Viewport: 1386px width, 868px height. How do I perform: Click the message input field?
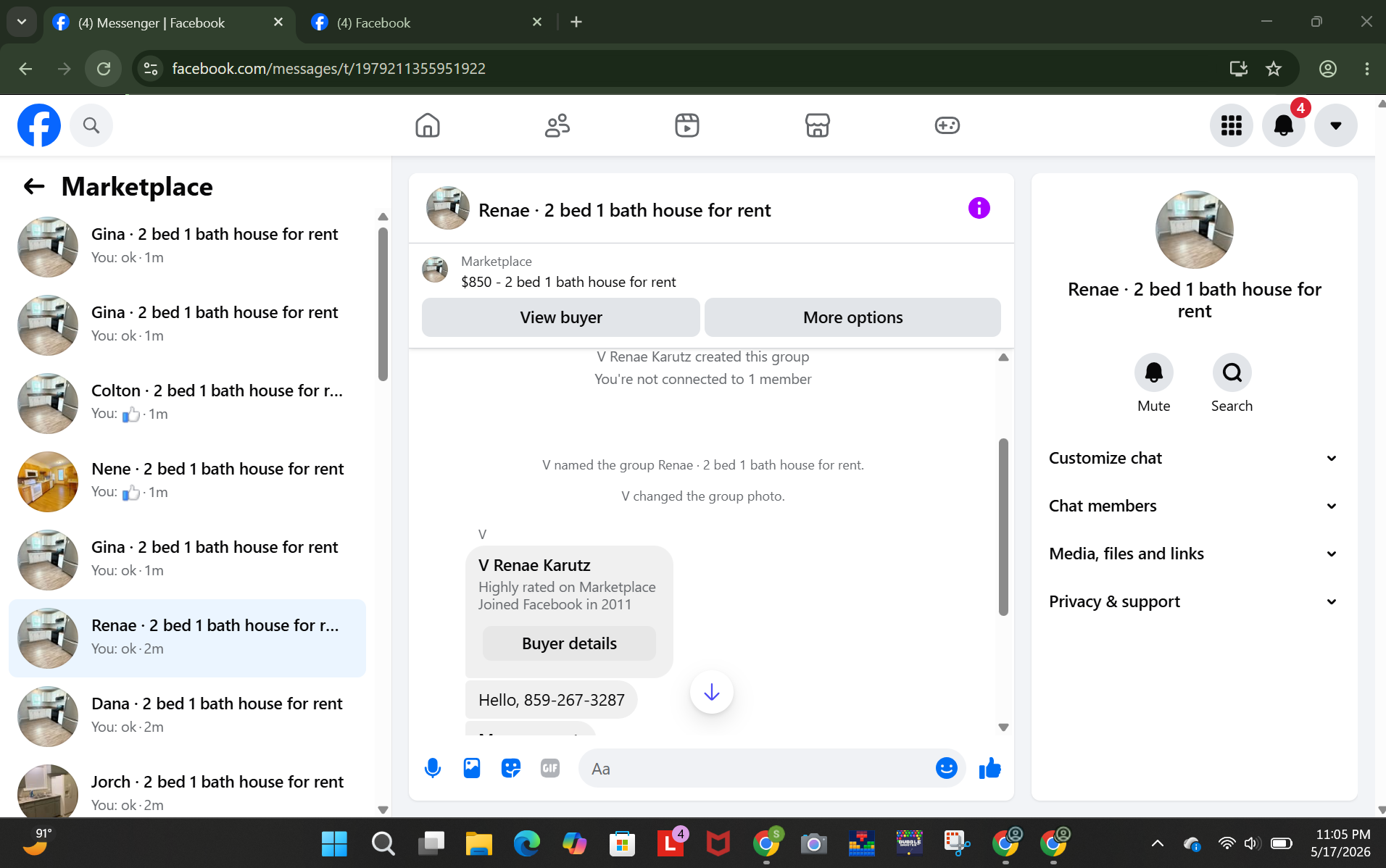point(758,768)
